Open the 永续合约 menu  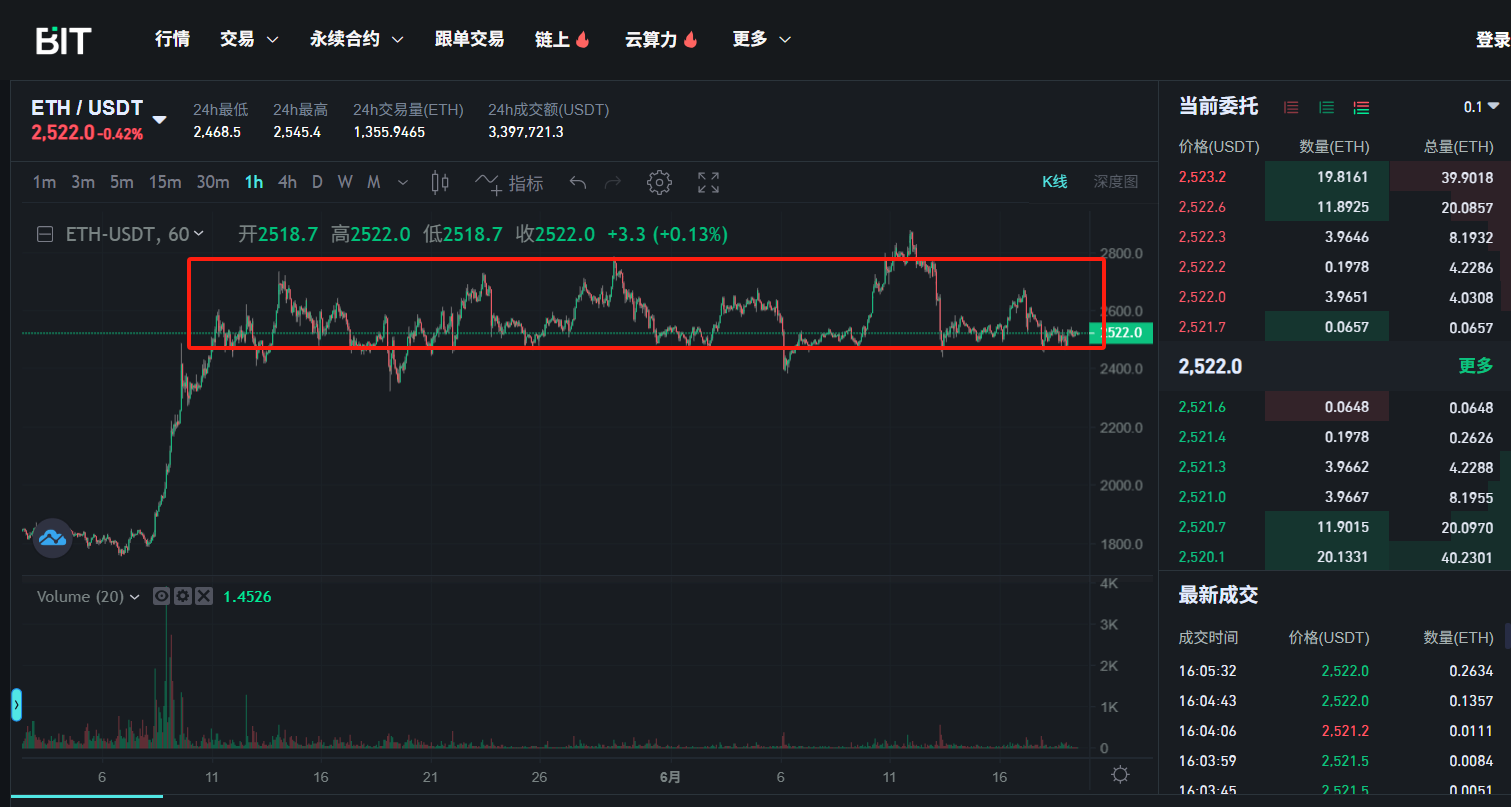(356, 39)
